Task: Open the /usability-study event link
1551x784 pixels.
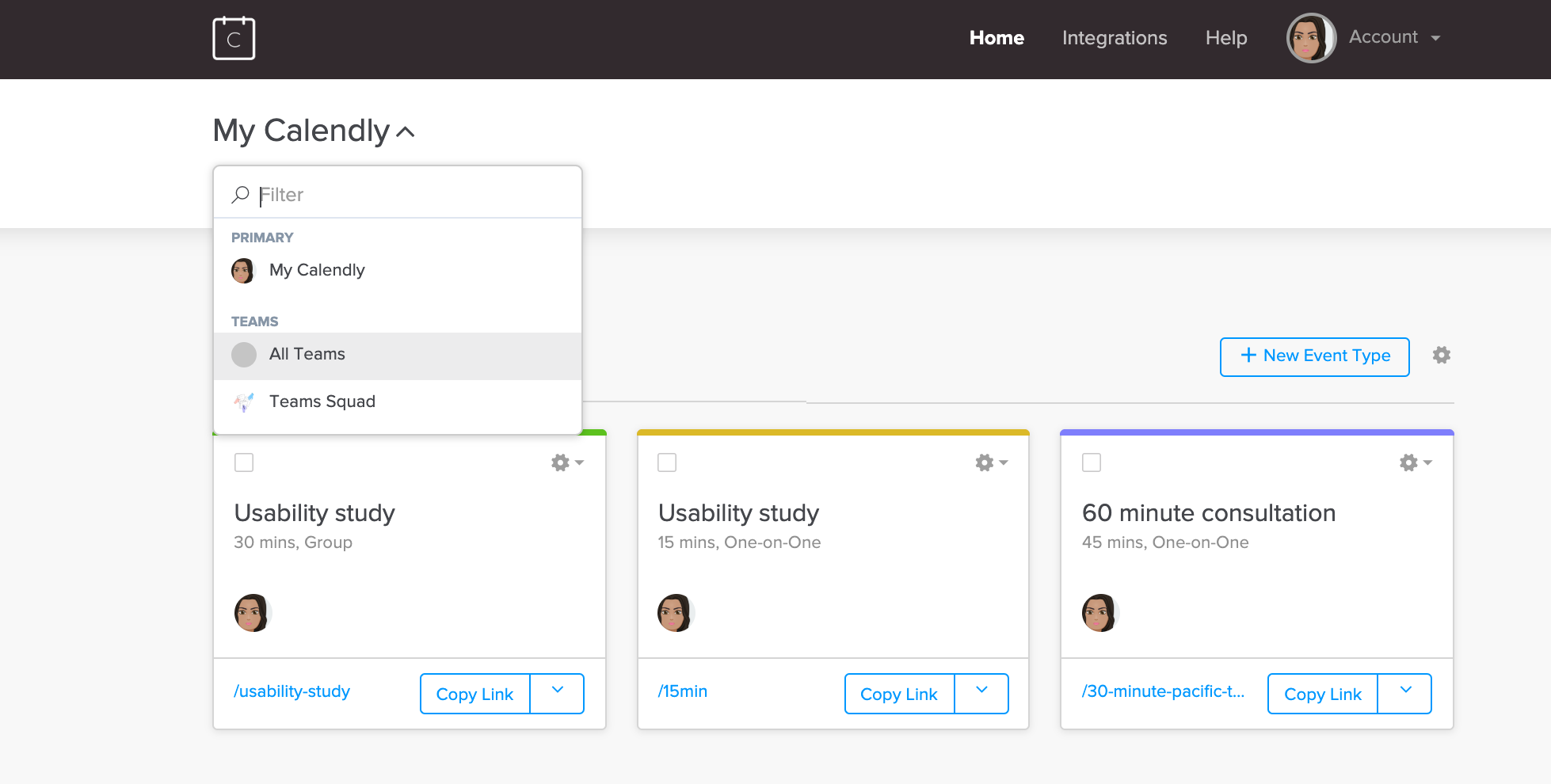Action: coord(291,691)
